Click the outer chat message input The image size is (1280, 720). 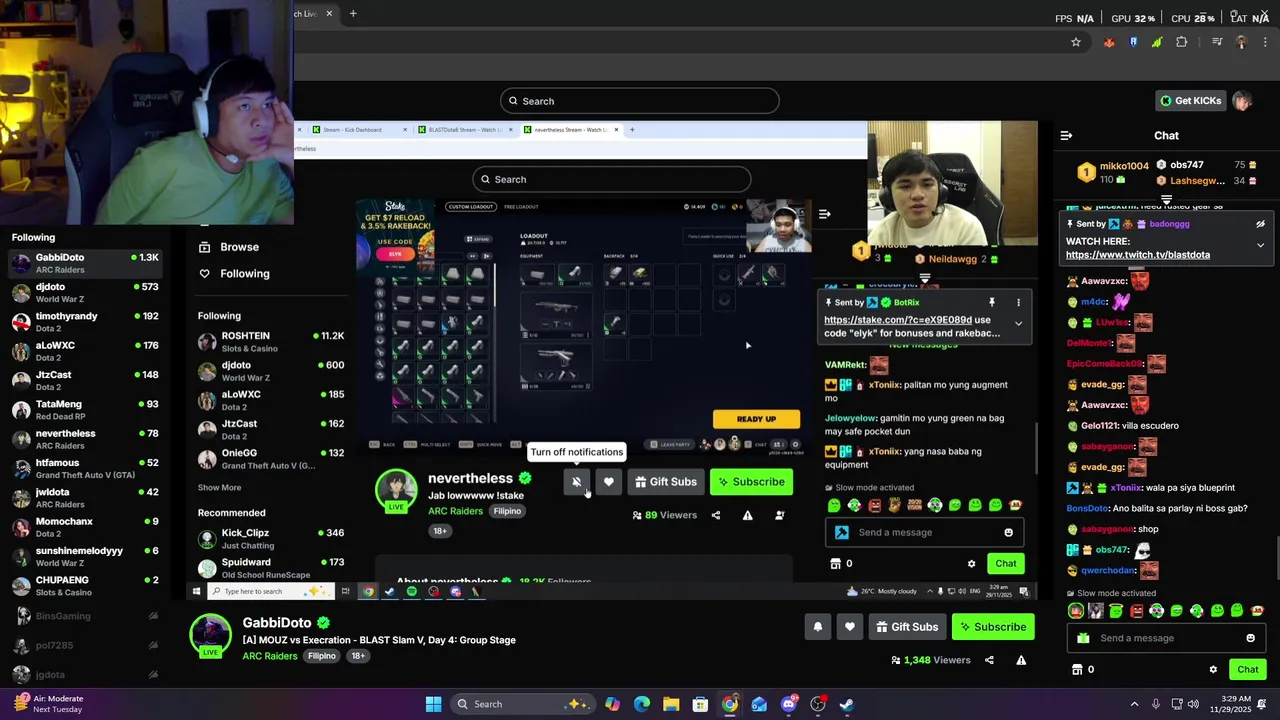[x=1166, y=638]
